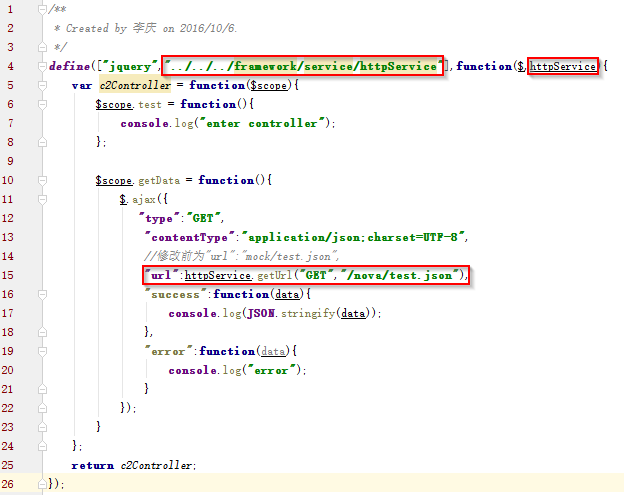624x495 pixels.
Task: Collapse the header comment fold at line 1
Action: click(x=42, y=9)
